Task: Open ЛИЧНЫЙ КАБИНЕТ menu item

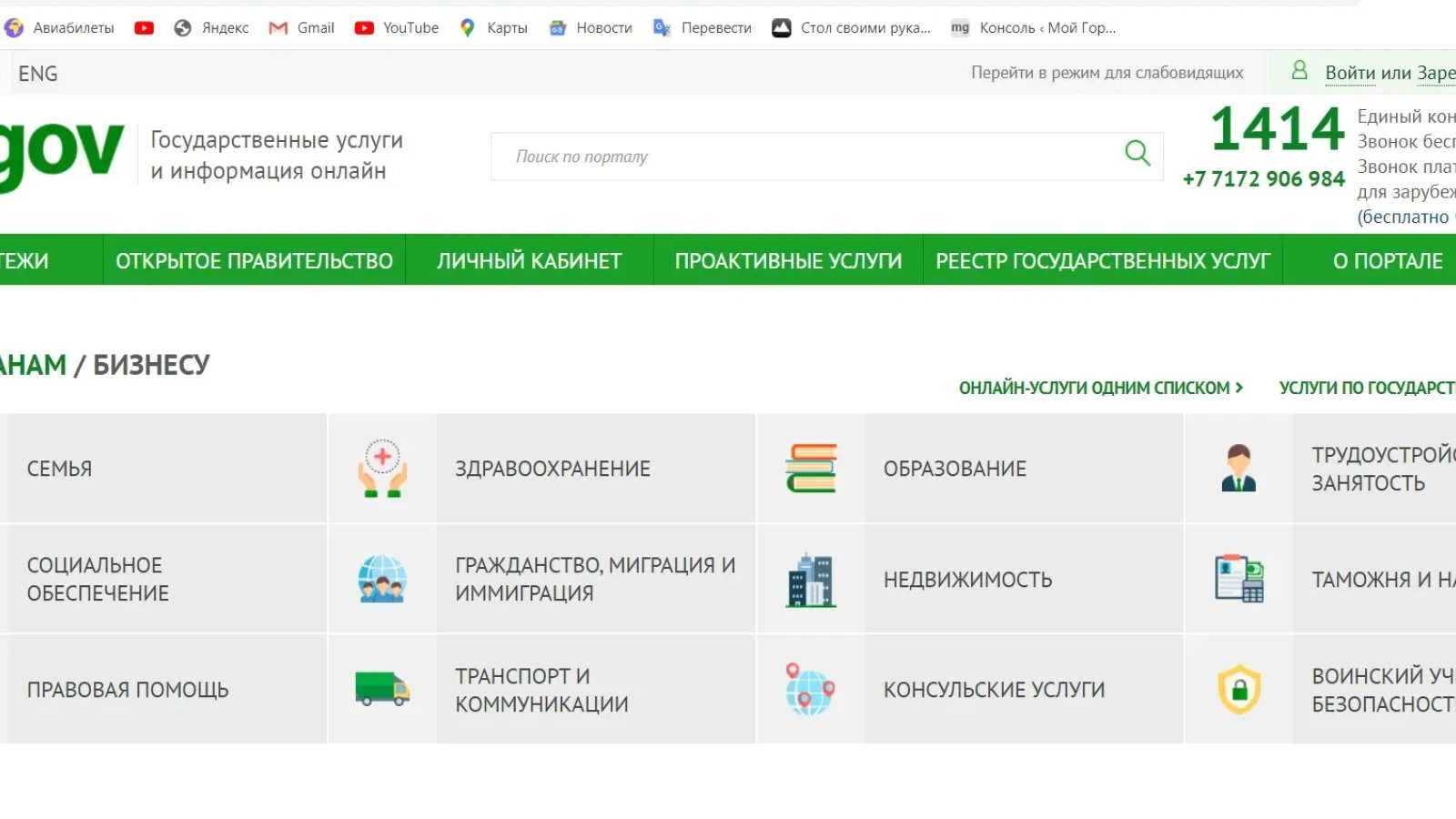Action: [529, 261]
